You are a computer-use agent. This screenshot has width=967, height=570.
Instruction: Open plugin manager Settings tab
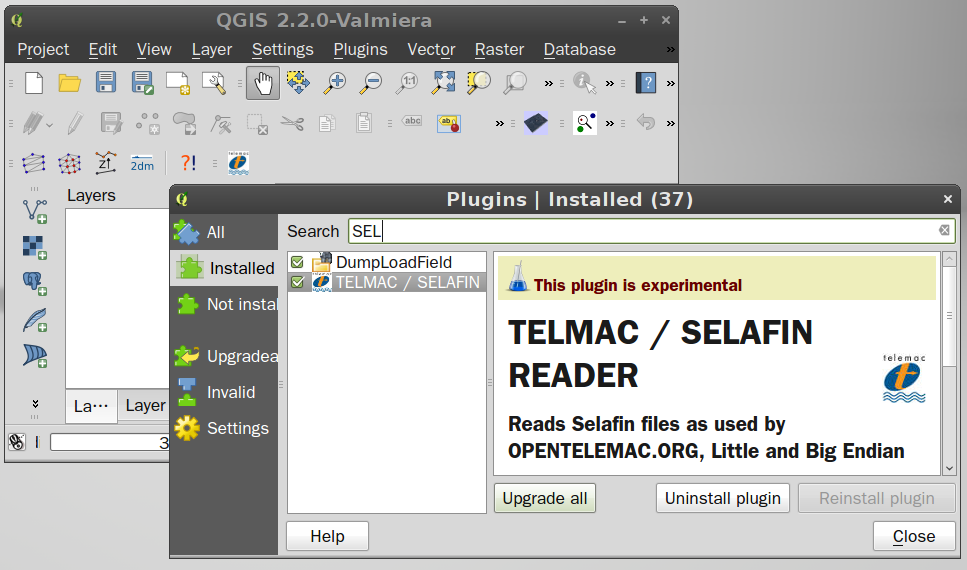[224, 428]
